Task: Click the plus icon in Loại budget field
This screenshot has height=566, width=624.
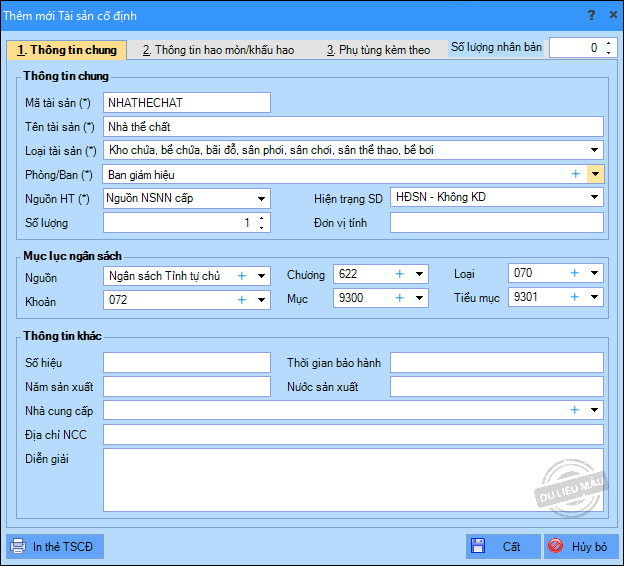Action: [x=575, y=273]
